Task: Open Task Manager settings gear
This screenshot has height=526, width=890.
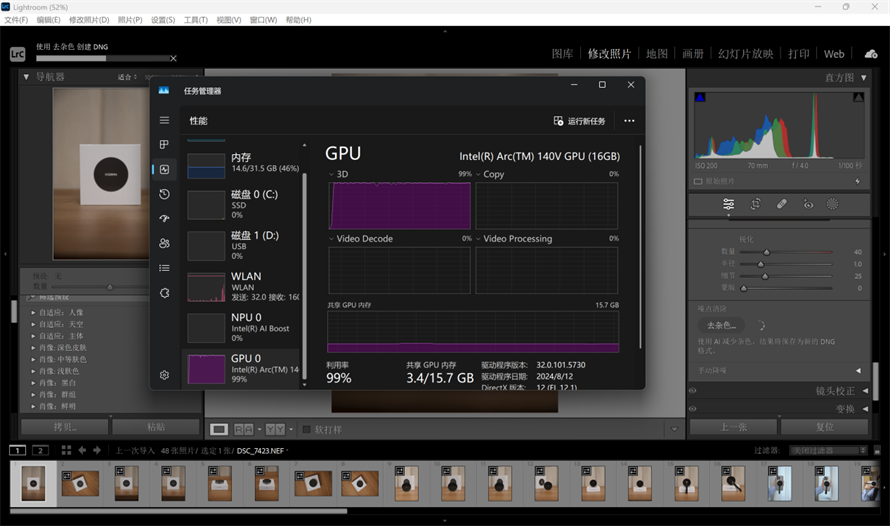Action: (x=164, y=375)
